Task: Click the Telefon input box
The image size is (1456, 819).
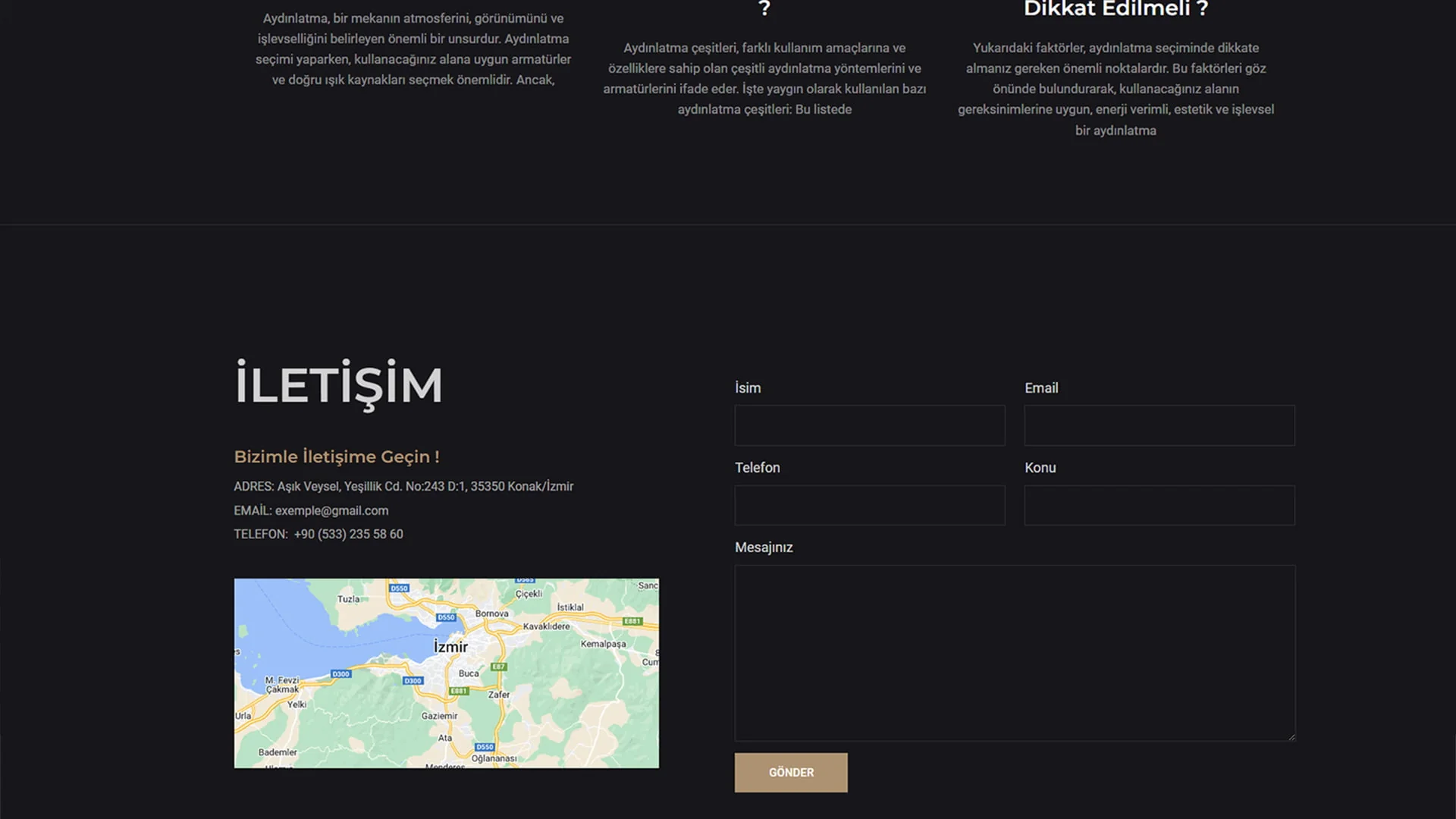Action: tap(869, 505)
